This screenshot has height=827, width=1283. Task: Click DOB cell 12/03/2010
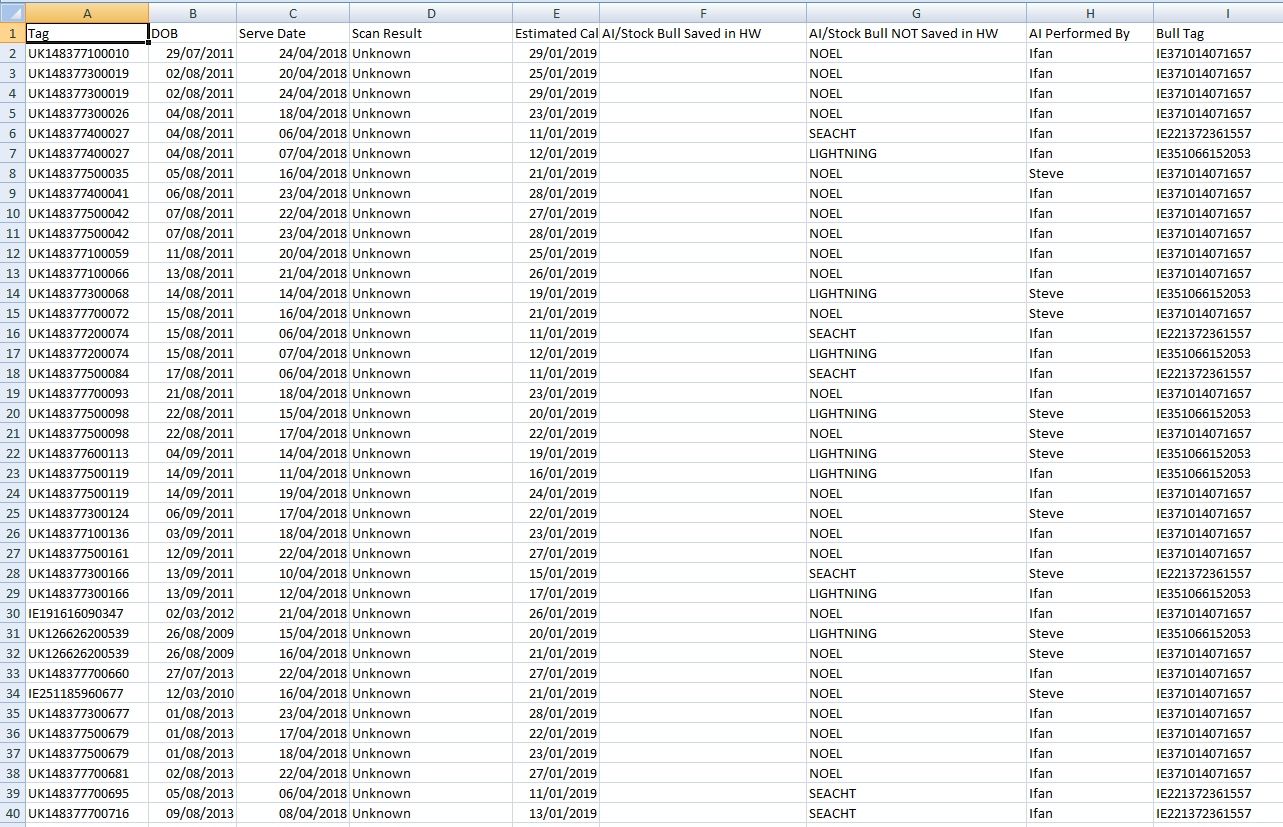pyautogui.click(x=193, y=693)
